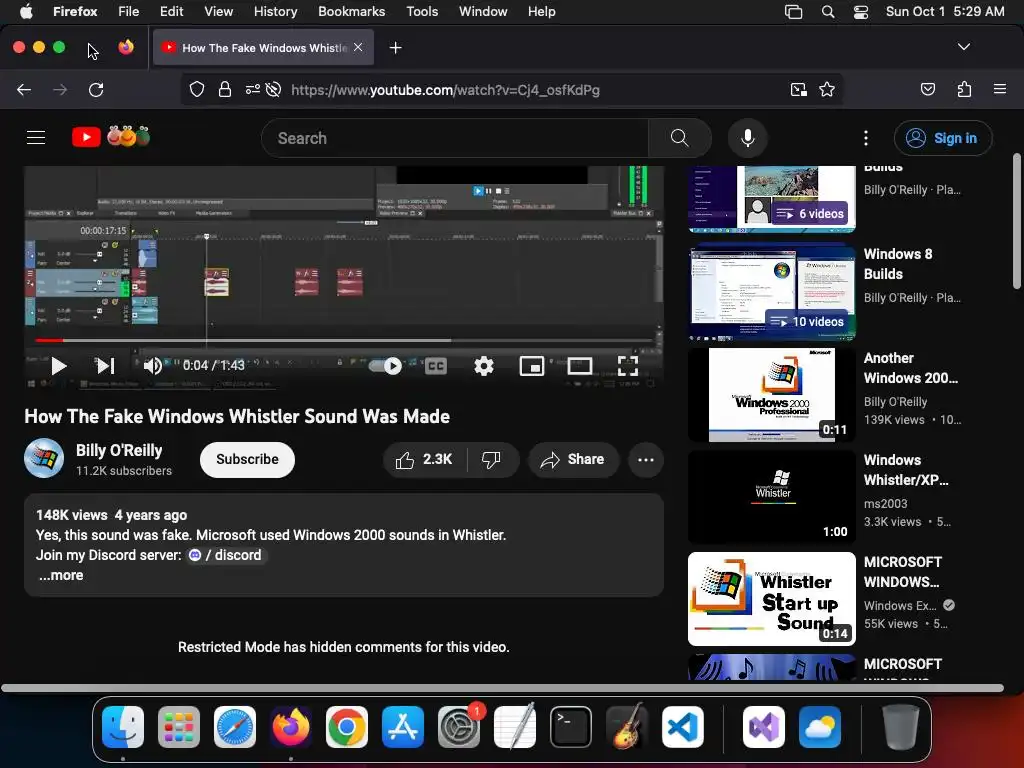Open the player settings gear
Viewport: 1024px width, 768px height.
click(483, 366)
